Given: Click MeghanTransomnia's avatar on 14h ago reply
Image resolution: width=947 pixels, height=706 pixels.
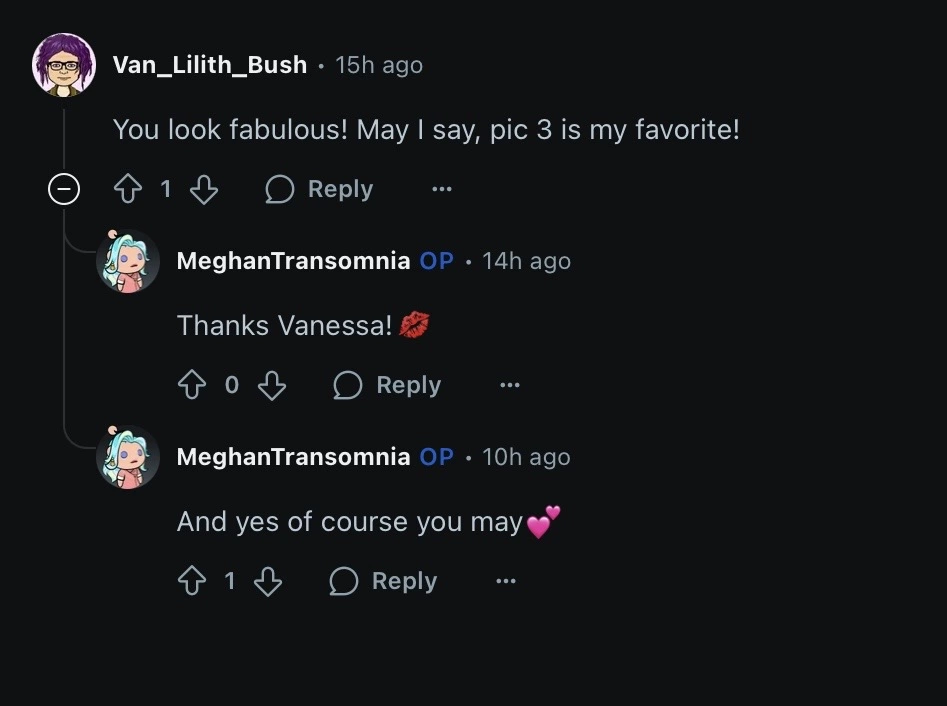Looking at the screenshot, I should [128, 261].
